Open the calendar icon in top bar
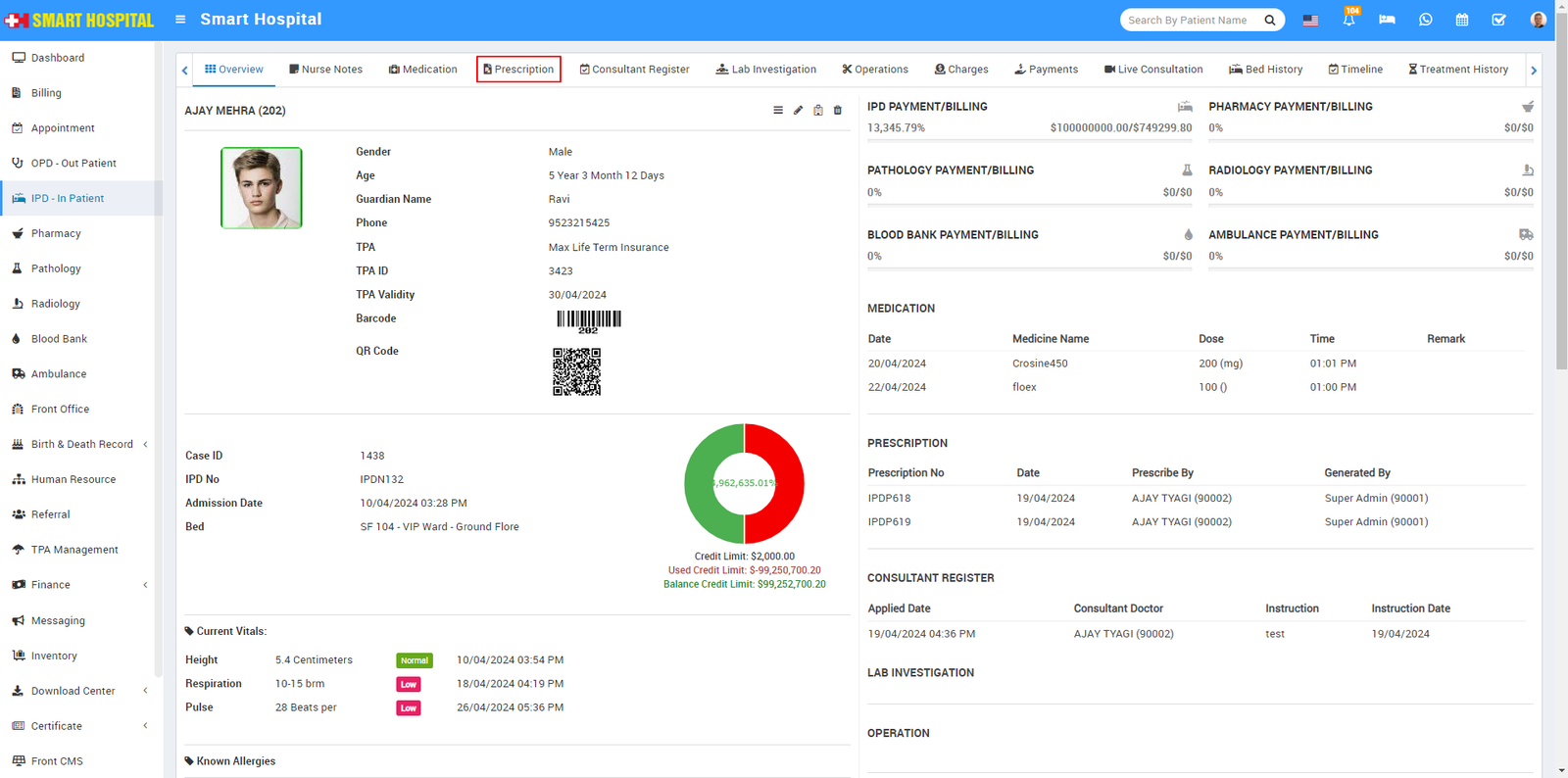Viewport: 1568px width, 778px height. pos(1461,20)
